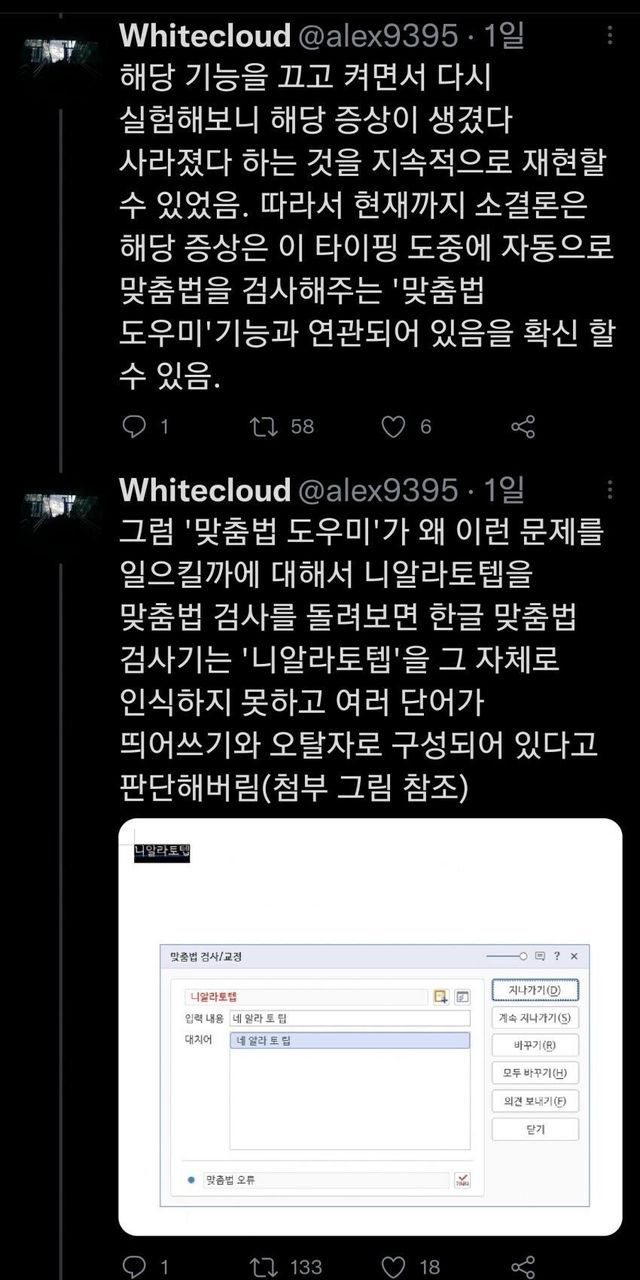Click the 지나가기(D) button in dialog
This screenshot has width=640, height=1280.
535,990
